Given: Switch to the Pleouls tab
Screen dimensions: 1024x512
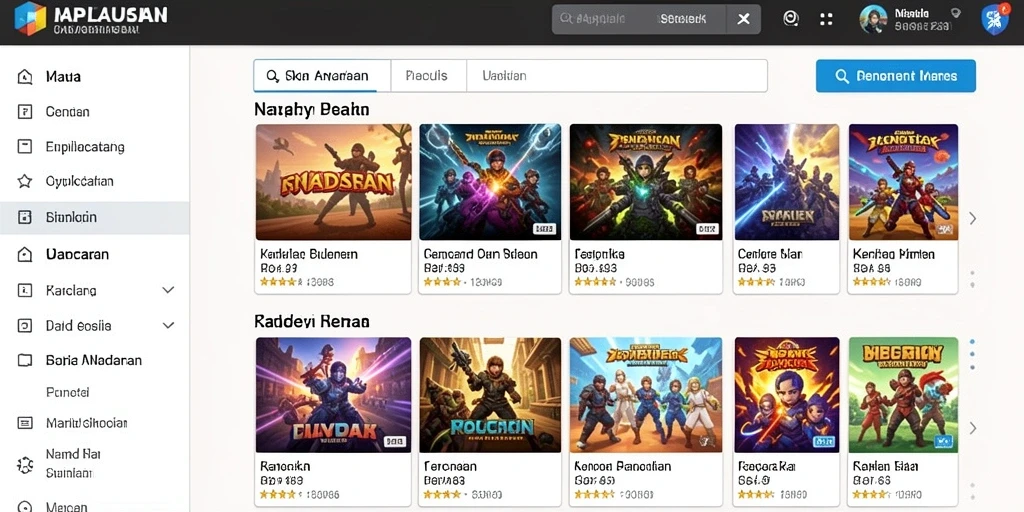Looking at the screenshot, I should pos(428,76).
